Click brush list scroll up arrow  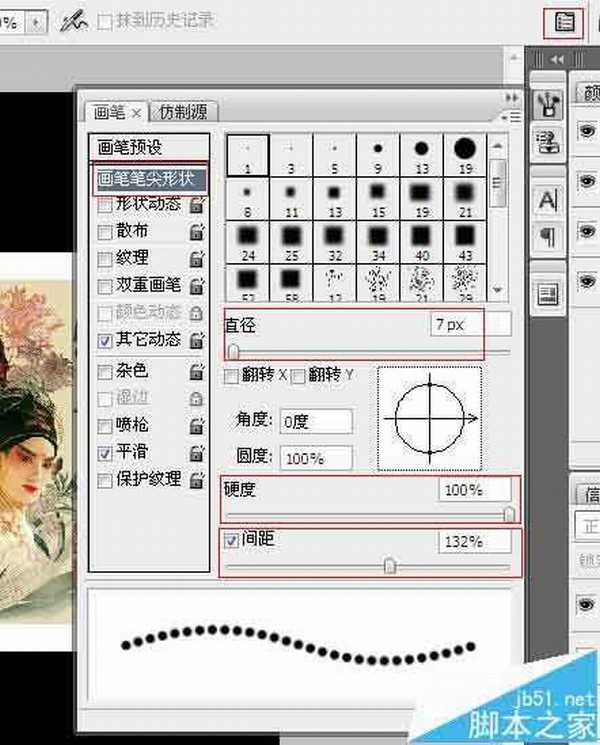click(x=497, y=147)
